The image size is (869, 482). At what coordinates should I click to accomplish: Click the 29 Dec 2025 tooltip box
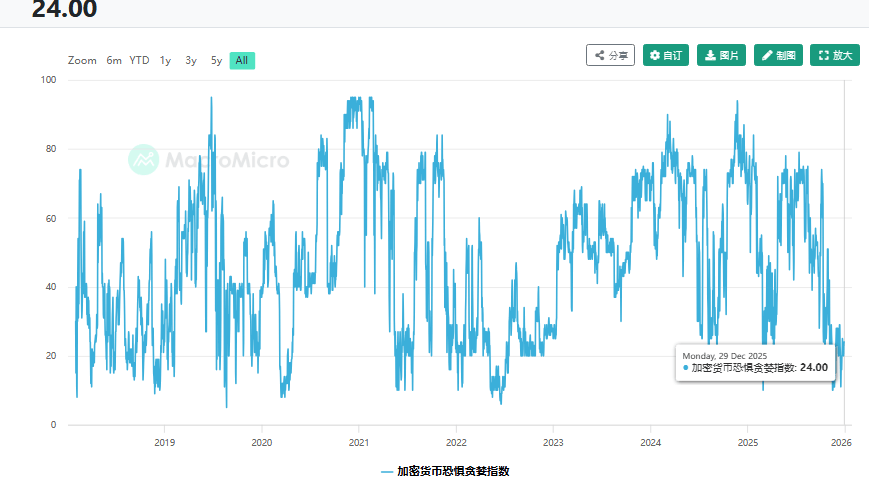point(757,362)
